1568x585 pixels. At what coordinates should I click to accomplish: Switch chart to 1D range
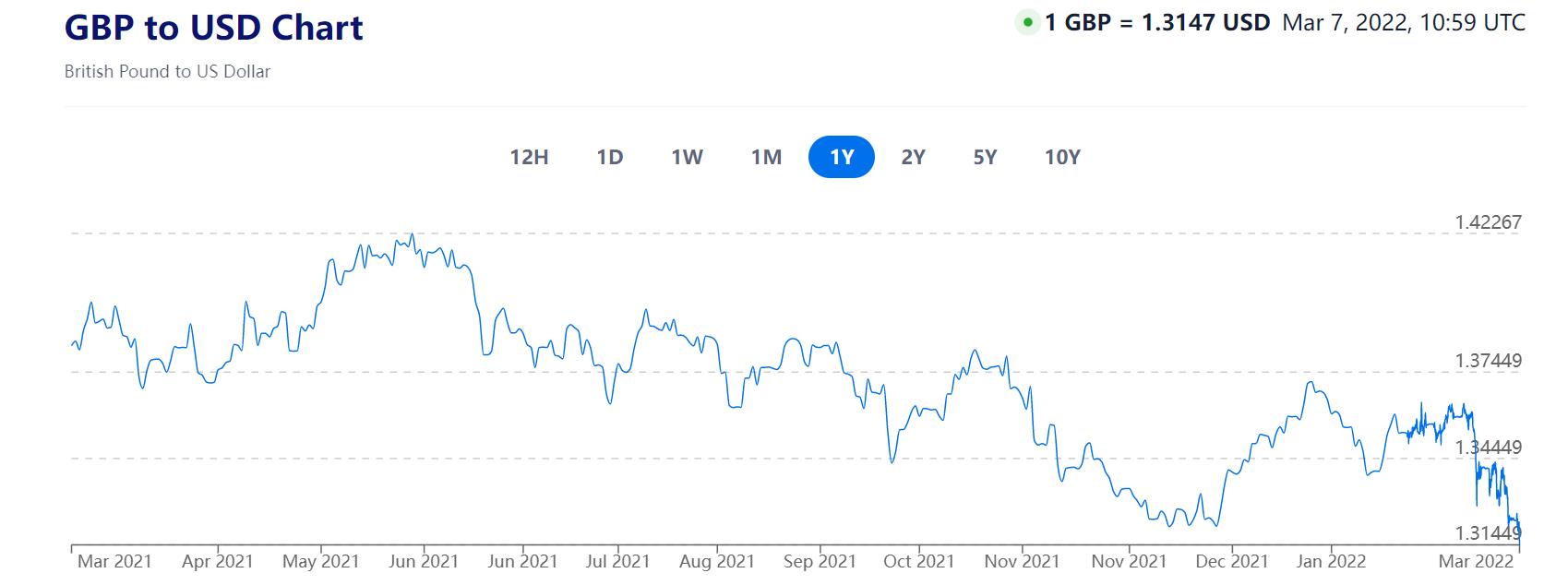point(610,157)
